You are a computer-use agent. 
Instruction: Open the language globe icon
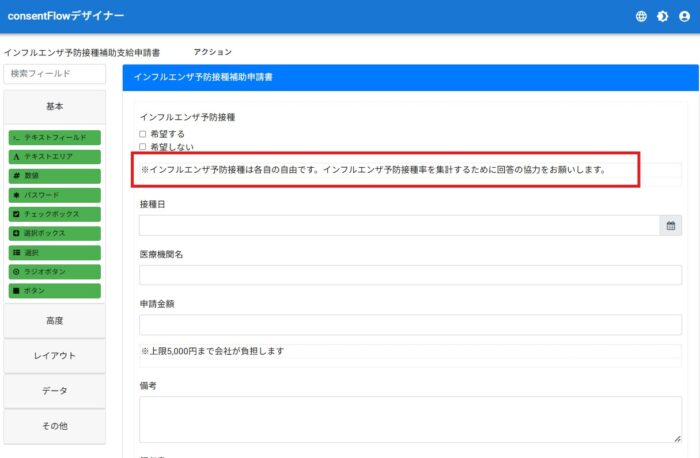coord(641,17)
